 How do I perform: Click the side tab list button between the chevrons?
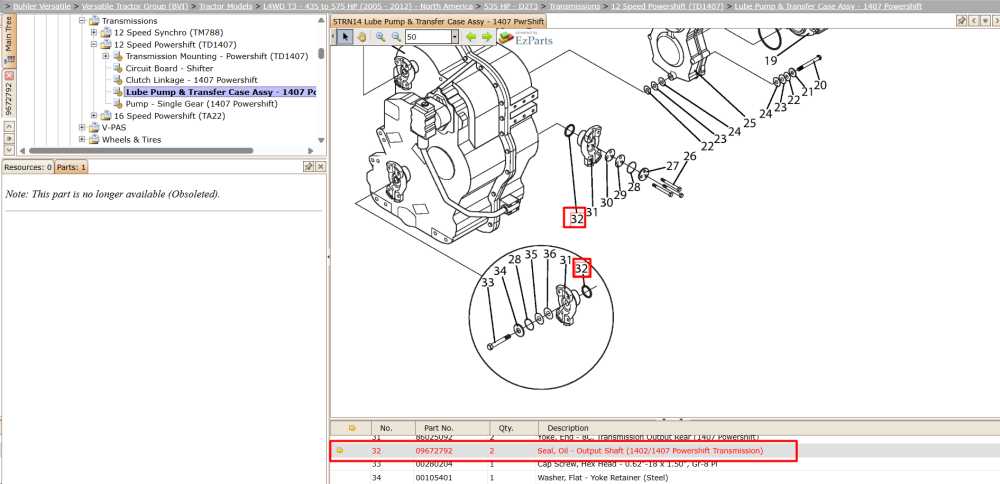pos(9,138)
